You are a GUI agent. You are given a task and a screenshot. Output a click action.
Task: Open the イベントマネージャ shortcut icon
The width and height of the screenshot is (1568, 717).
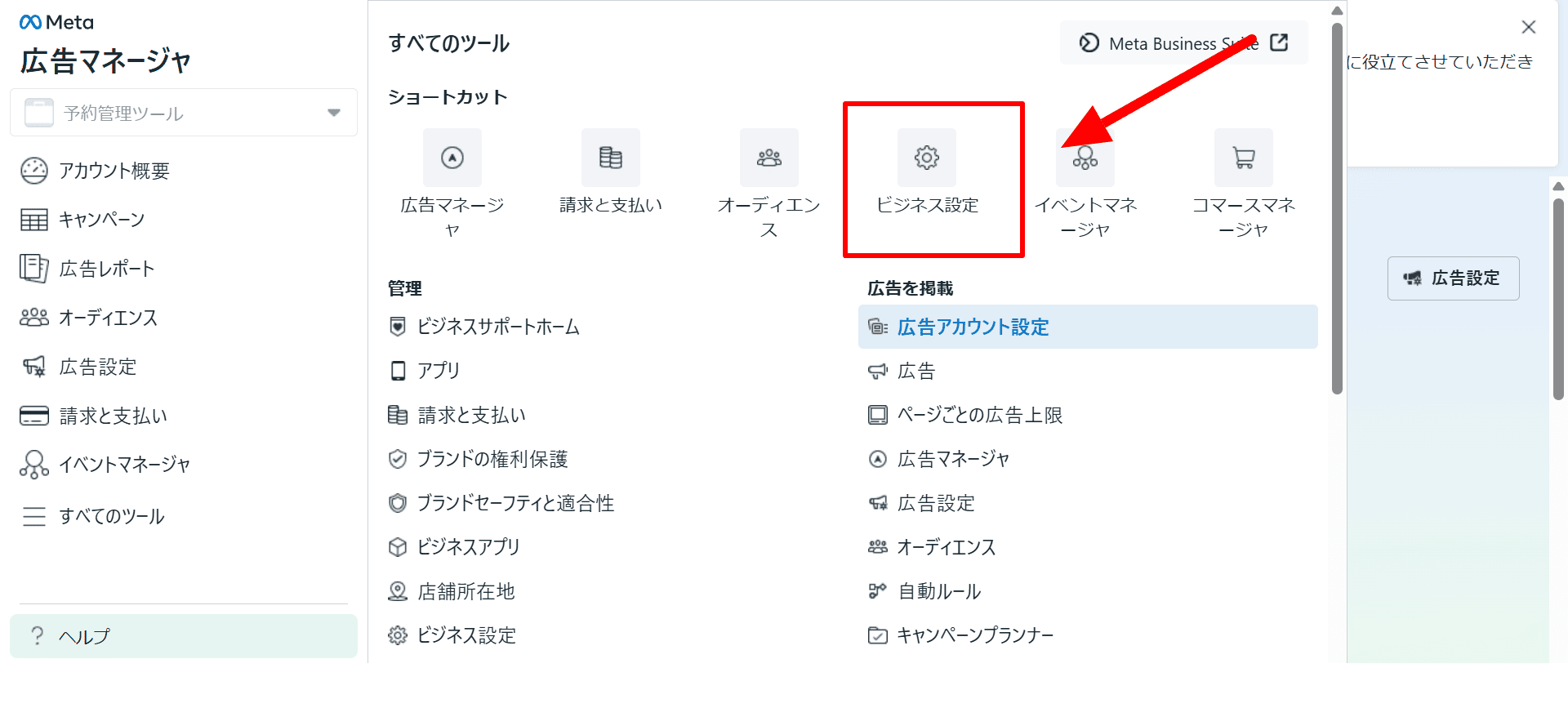[1085, 158]
